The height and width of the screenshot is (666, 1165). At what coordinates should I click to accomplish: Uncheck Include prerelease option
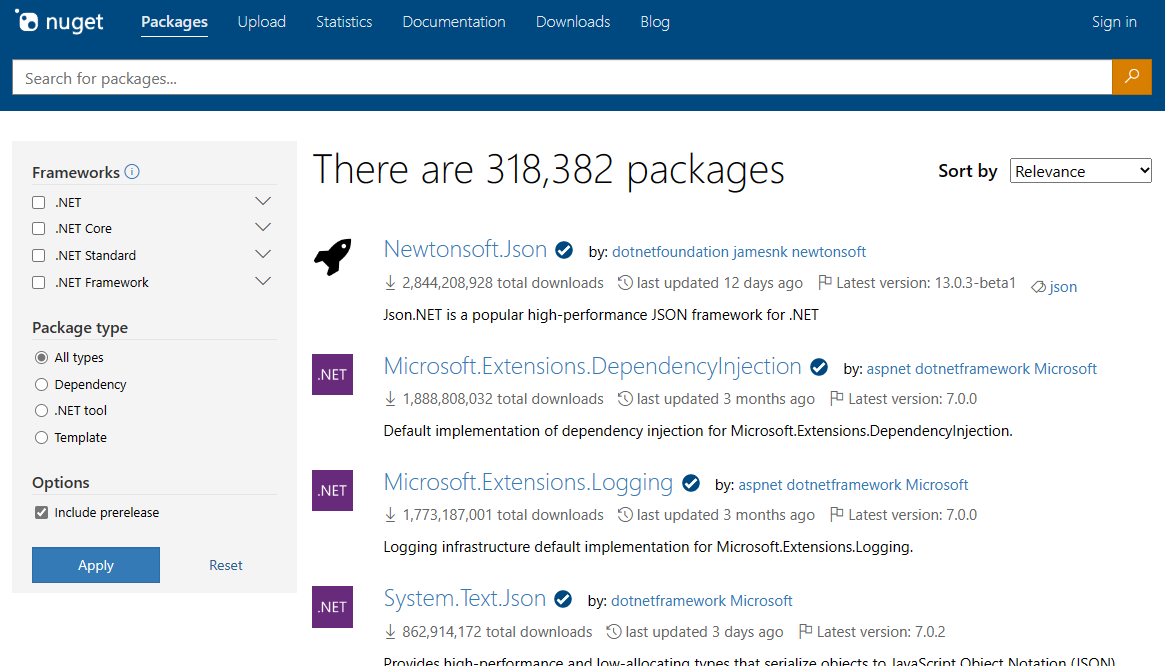42,512
